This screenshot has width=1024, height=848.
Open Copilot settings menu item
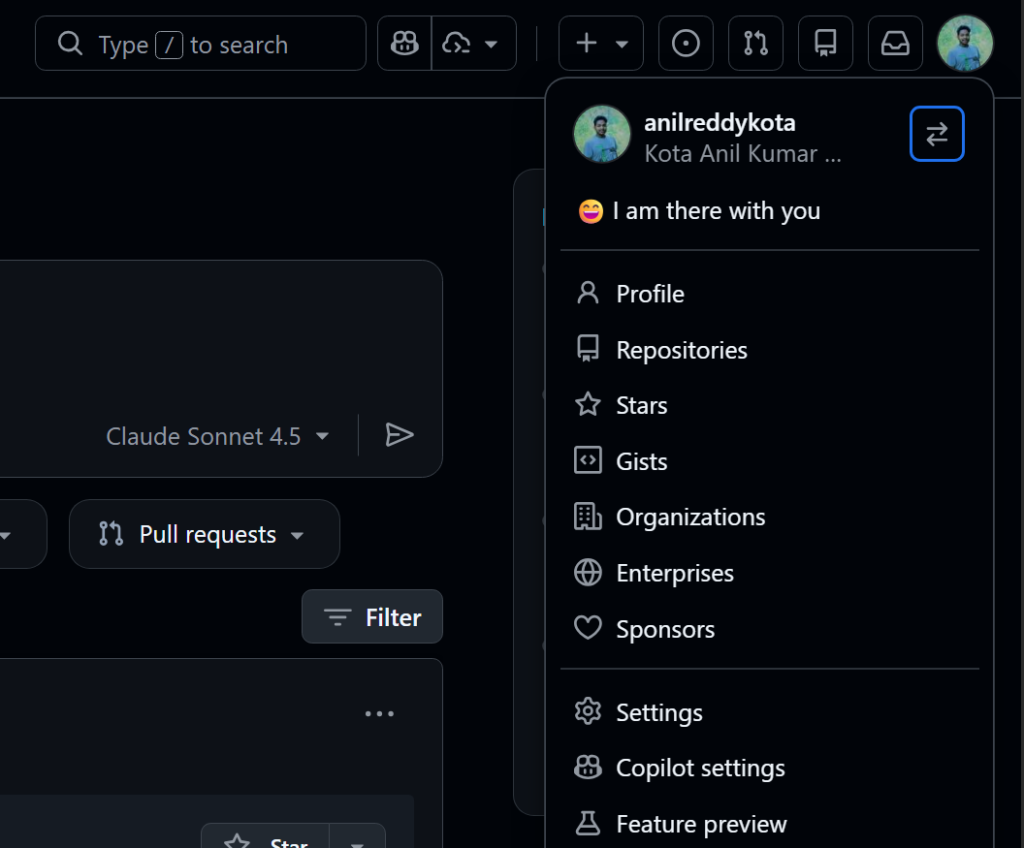(x=700, y=769)
